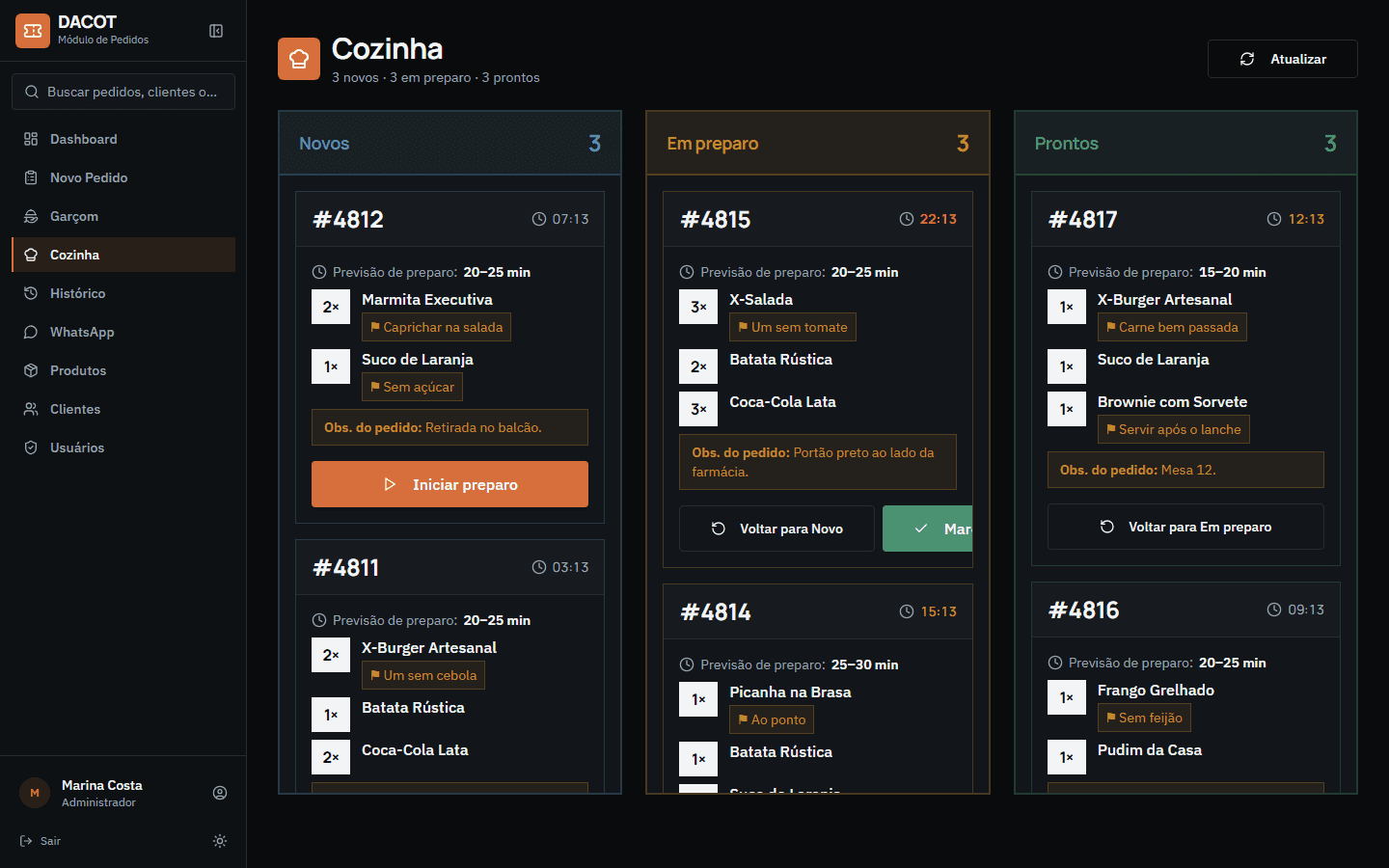The image size is (1389, 868).
Task: Open Marina Costa profile icon
Action: coord(220,793)
